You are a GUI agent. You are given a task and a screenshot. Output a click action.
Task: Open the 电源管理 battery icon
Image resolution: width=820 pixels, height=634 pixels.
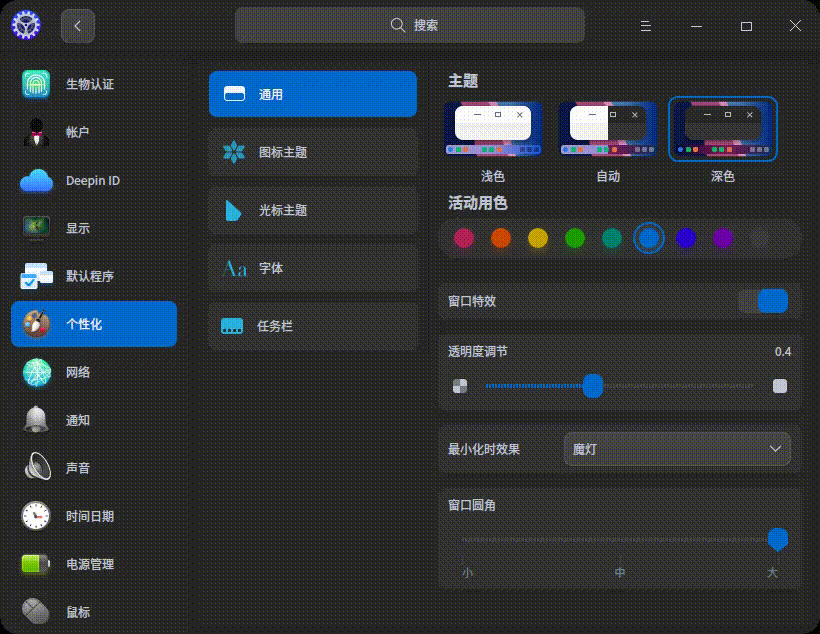[x=36, y=564]
